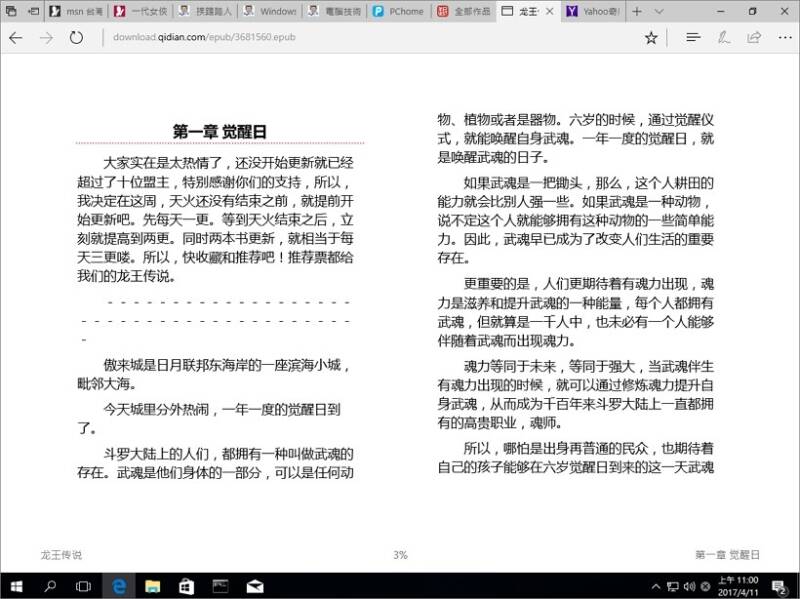Switch to the Windows tab
Image resolution: width=800 pixels, height=599 pixels.
tap(270, 11)
